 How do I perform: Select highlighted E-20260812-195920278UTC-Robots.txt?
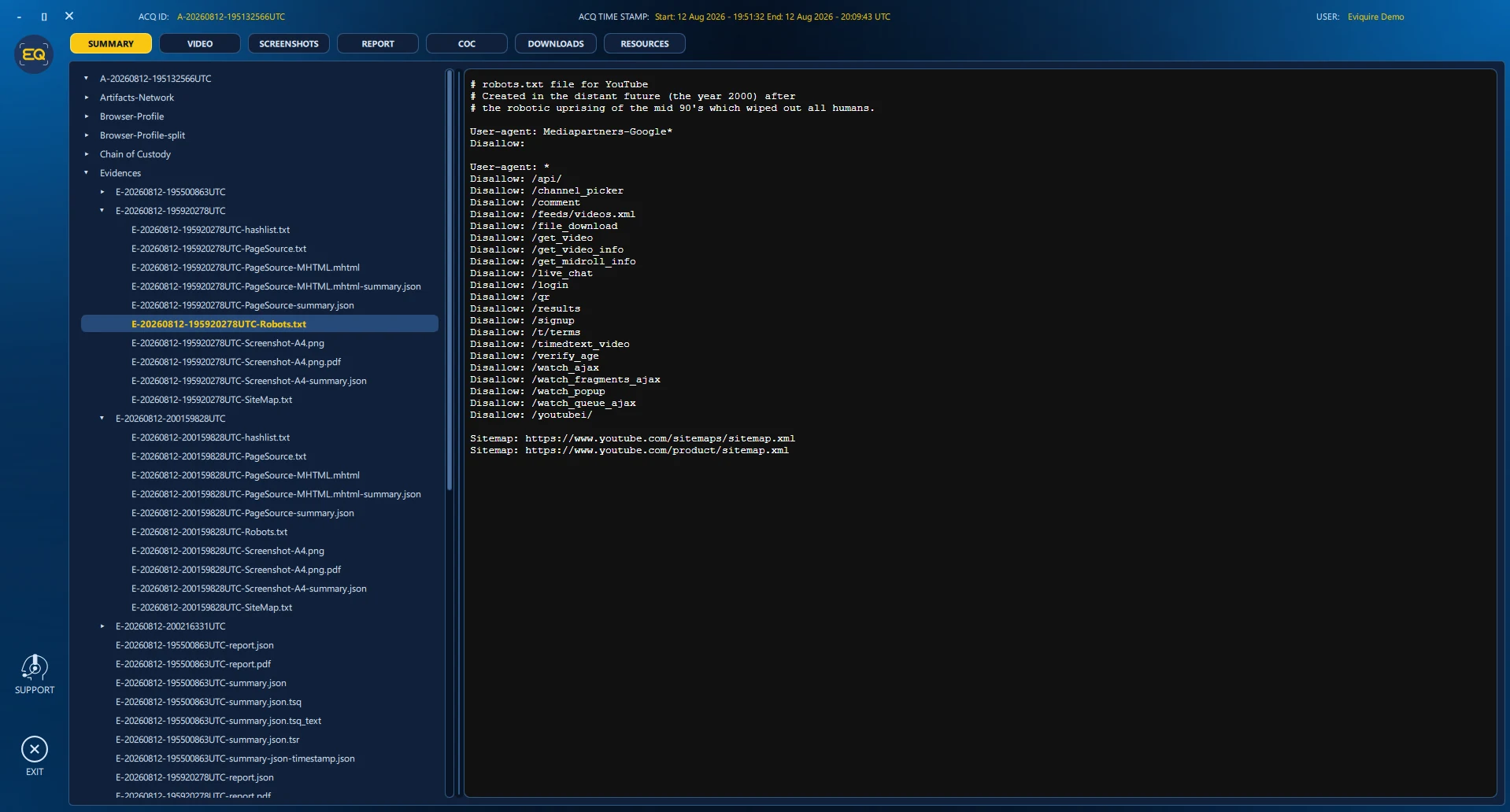(x=260, y=324)
